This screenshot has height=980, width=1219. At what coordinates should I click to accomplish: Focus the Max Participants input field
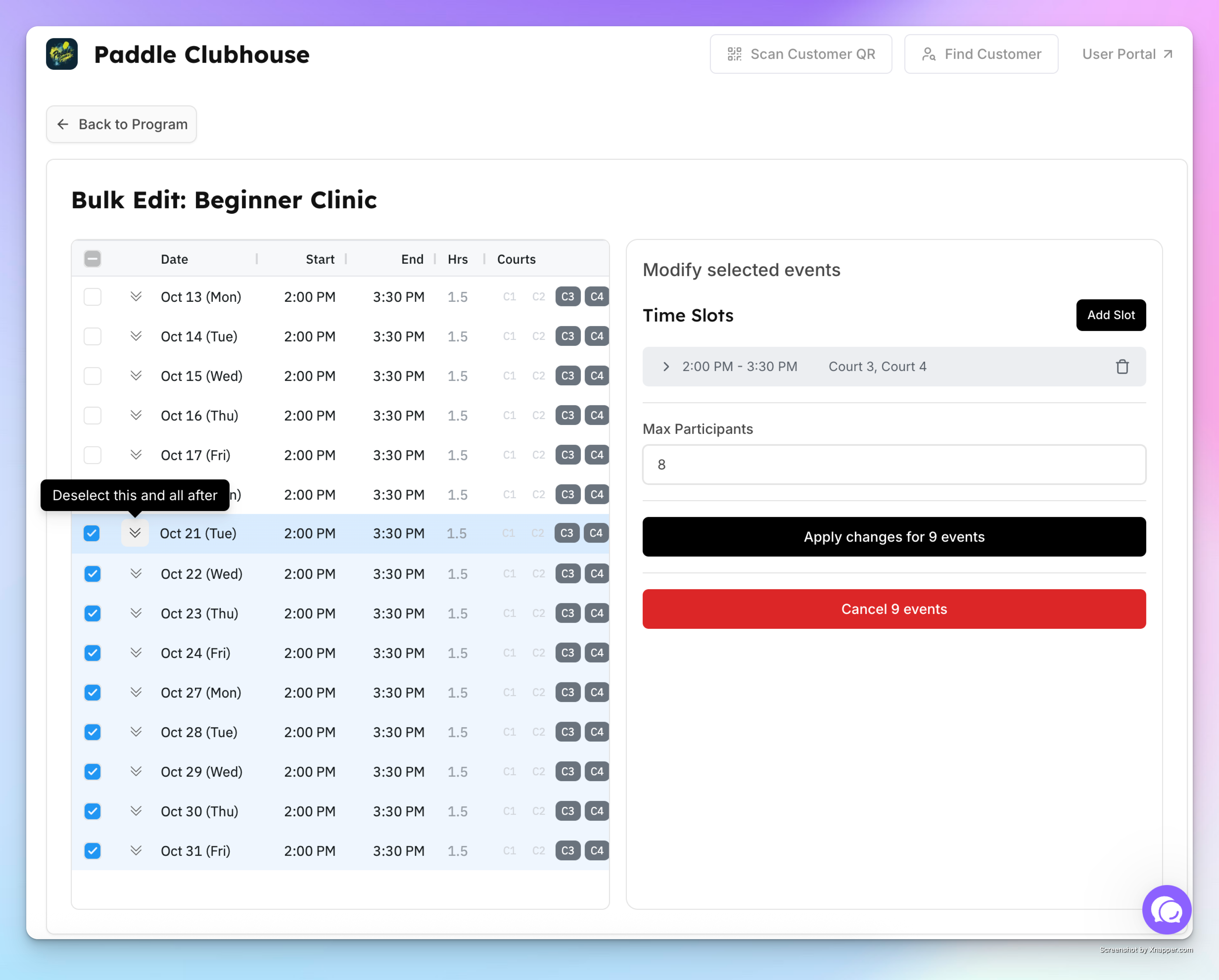point(894,464)
